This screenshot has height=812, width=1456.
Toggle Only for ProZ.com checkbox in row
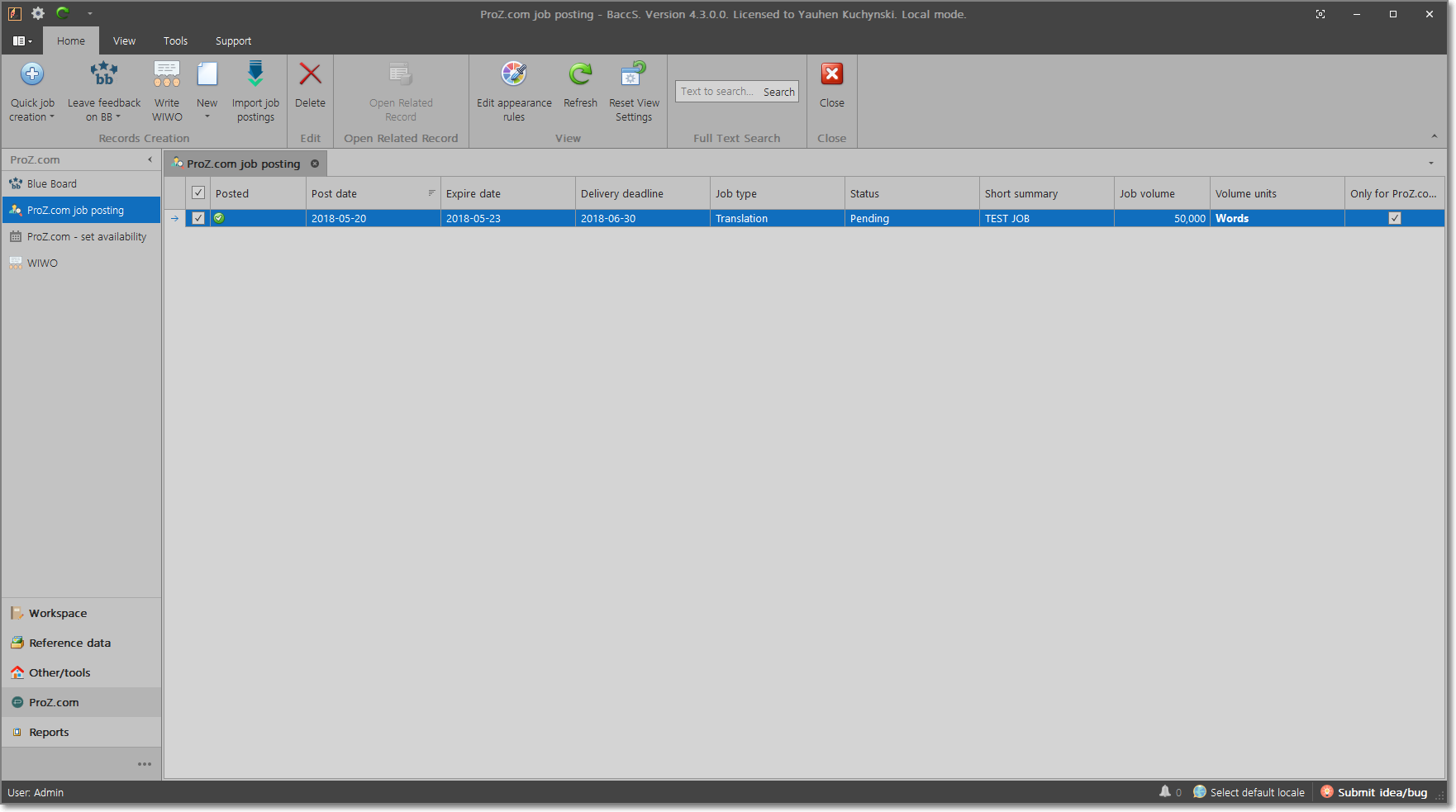coord(1395,218)
